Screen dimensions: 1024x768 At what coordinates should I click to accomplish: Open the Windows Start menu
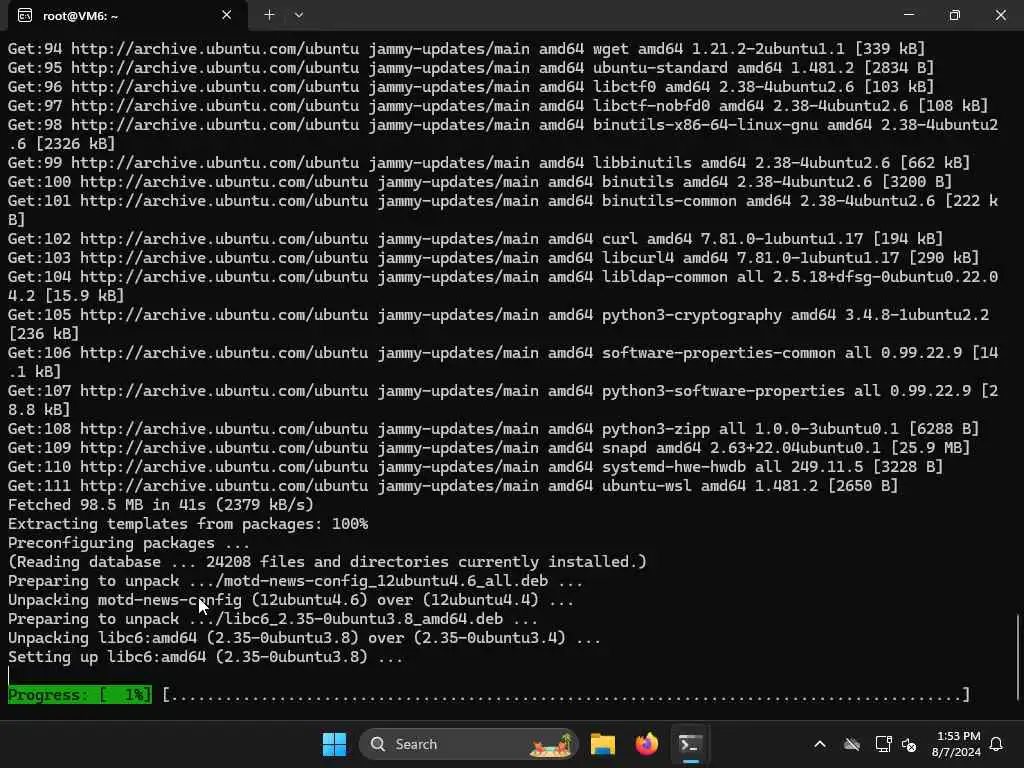(334, 744)
